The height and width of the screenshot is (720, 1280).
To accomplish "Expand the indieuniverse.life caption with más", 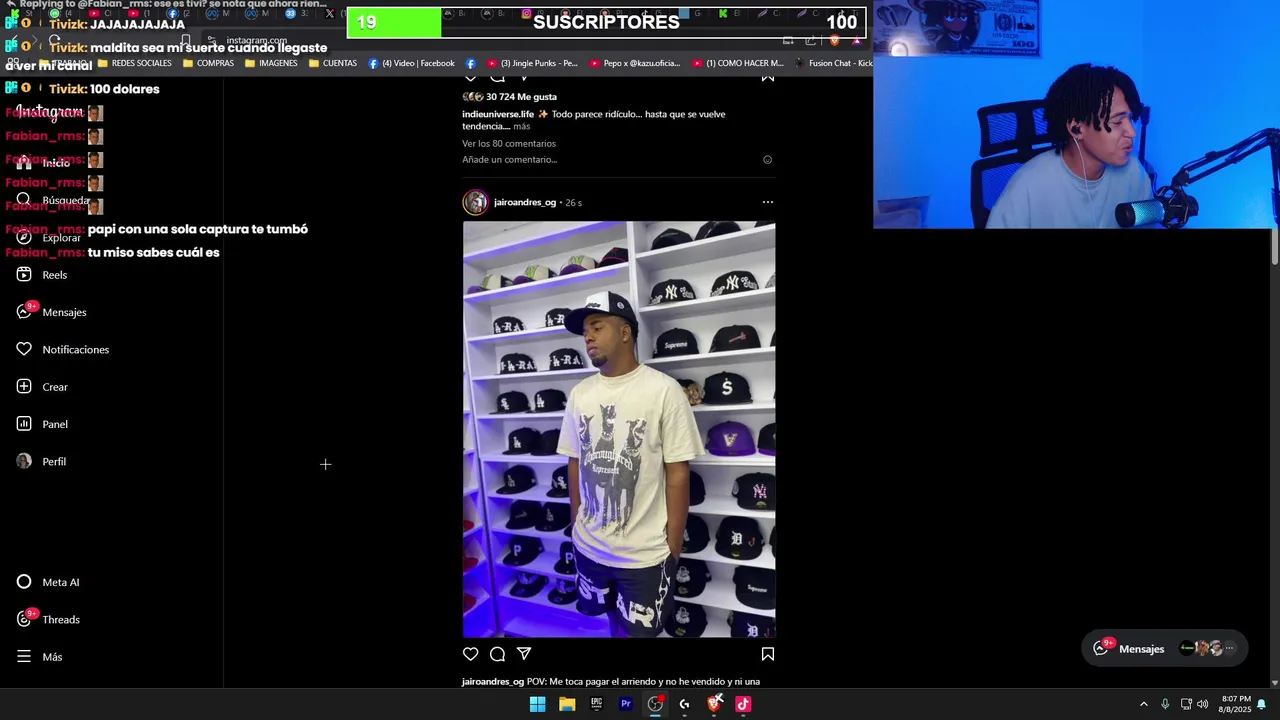I will point(522,127).
